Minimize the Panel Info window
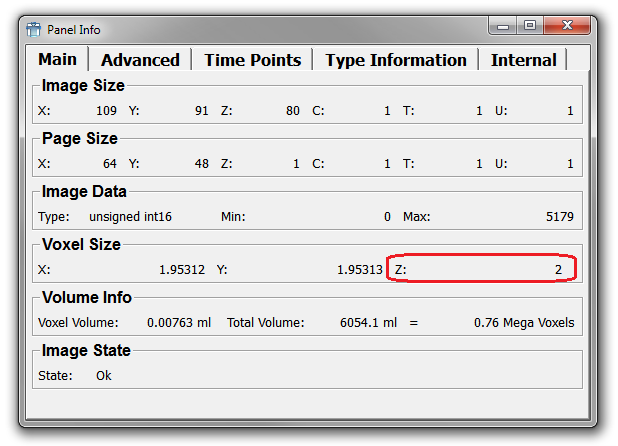Image resolution: width=618 pixels, height=446 pixels. 503,26
